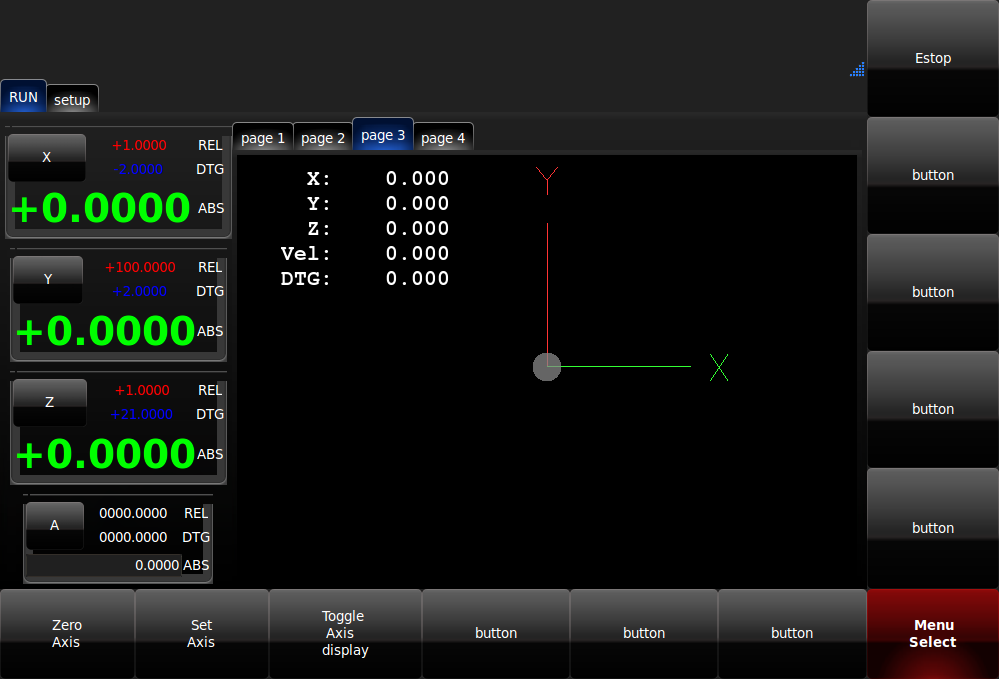The width and height of the screenshot is (999, 679).
Task: Click the preview X: 0.000 readout
Action: (378, 178)
